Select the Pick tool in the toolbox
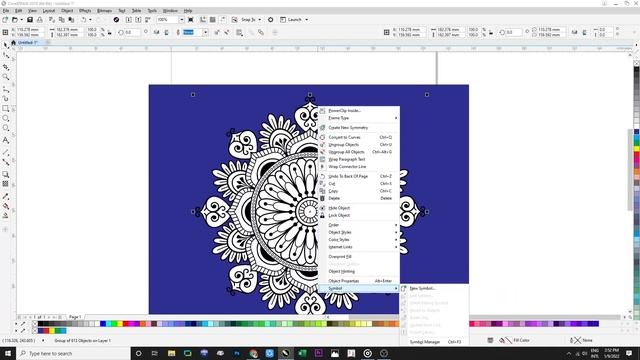 click(6, 45)
